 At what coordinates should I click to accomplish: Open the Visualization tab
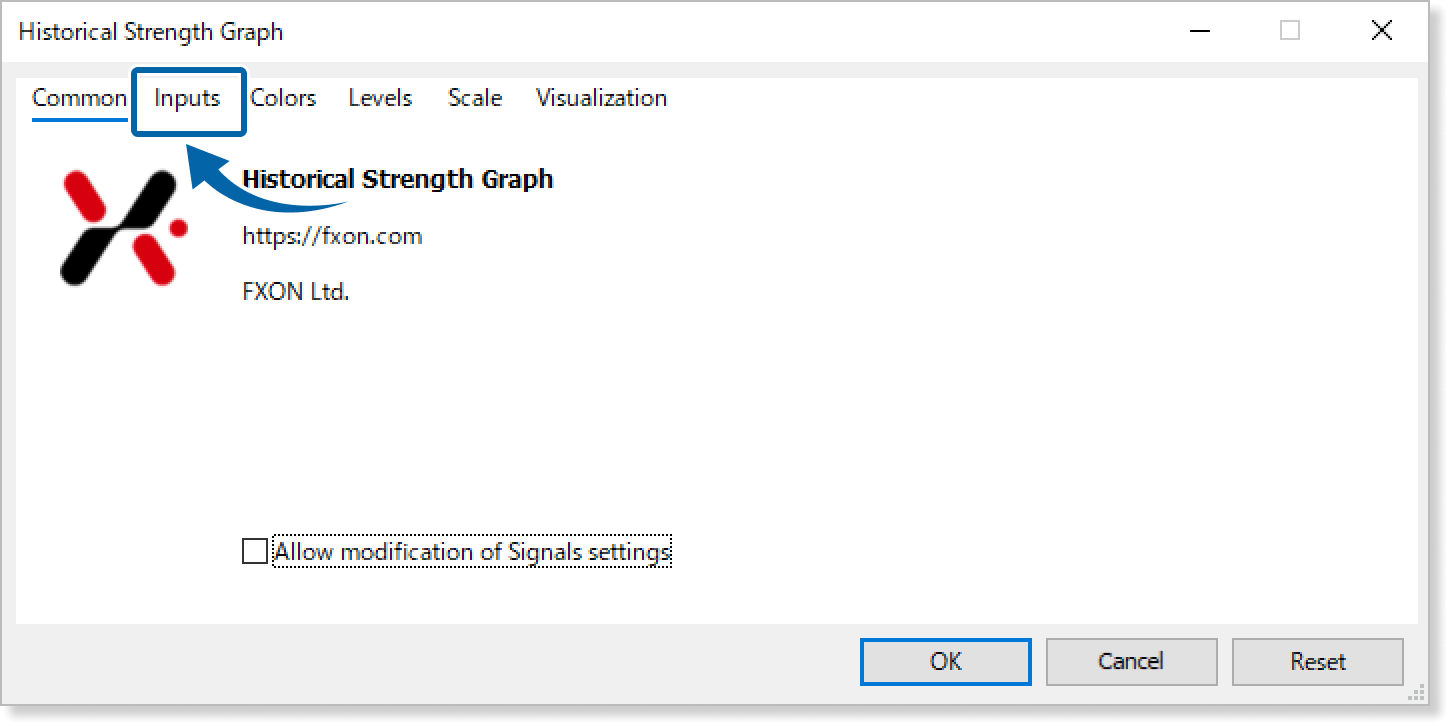pos(600,98)
